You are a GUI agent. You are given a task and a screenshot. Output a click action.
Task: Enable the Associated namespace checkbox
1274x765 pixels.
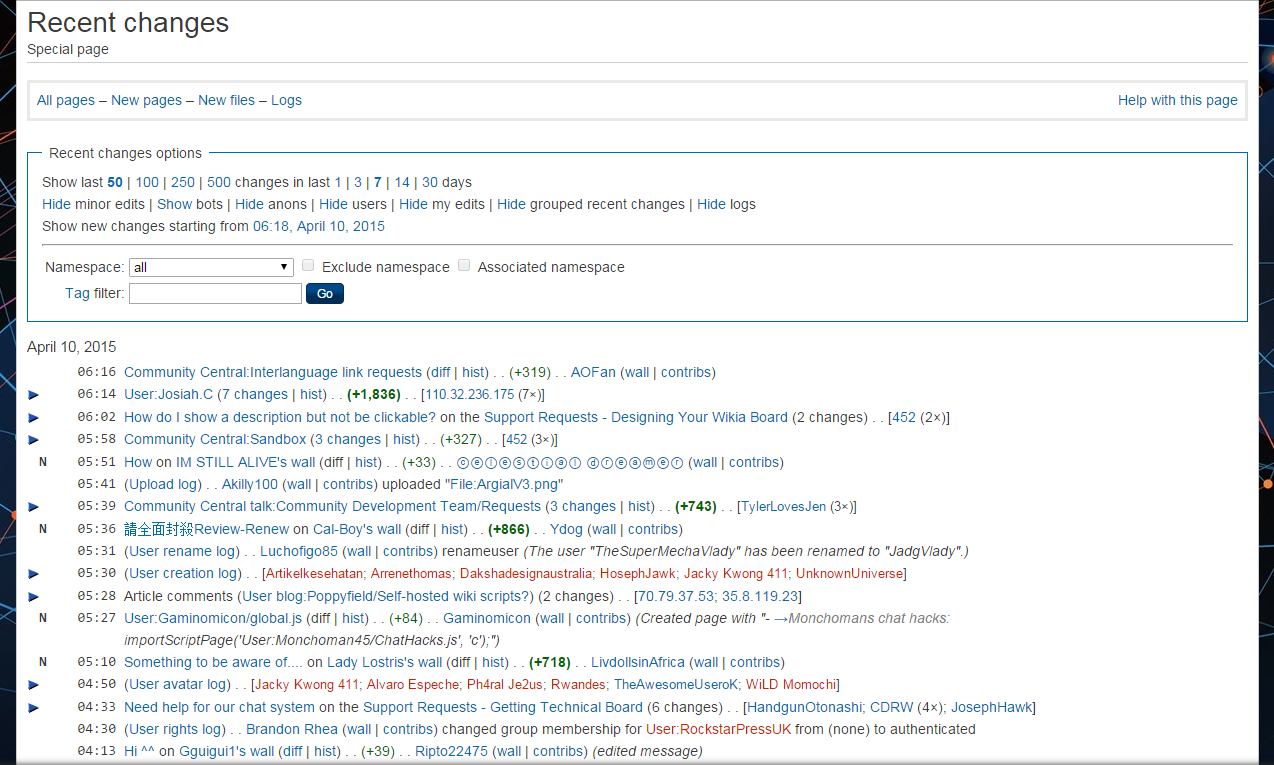[464, 266]
